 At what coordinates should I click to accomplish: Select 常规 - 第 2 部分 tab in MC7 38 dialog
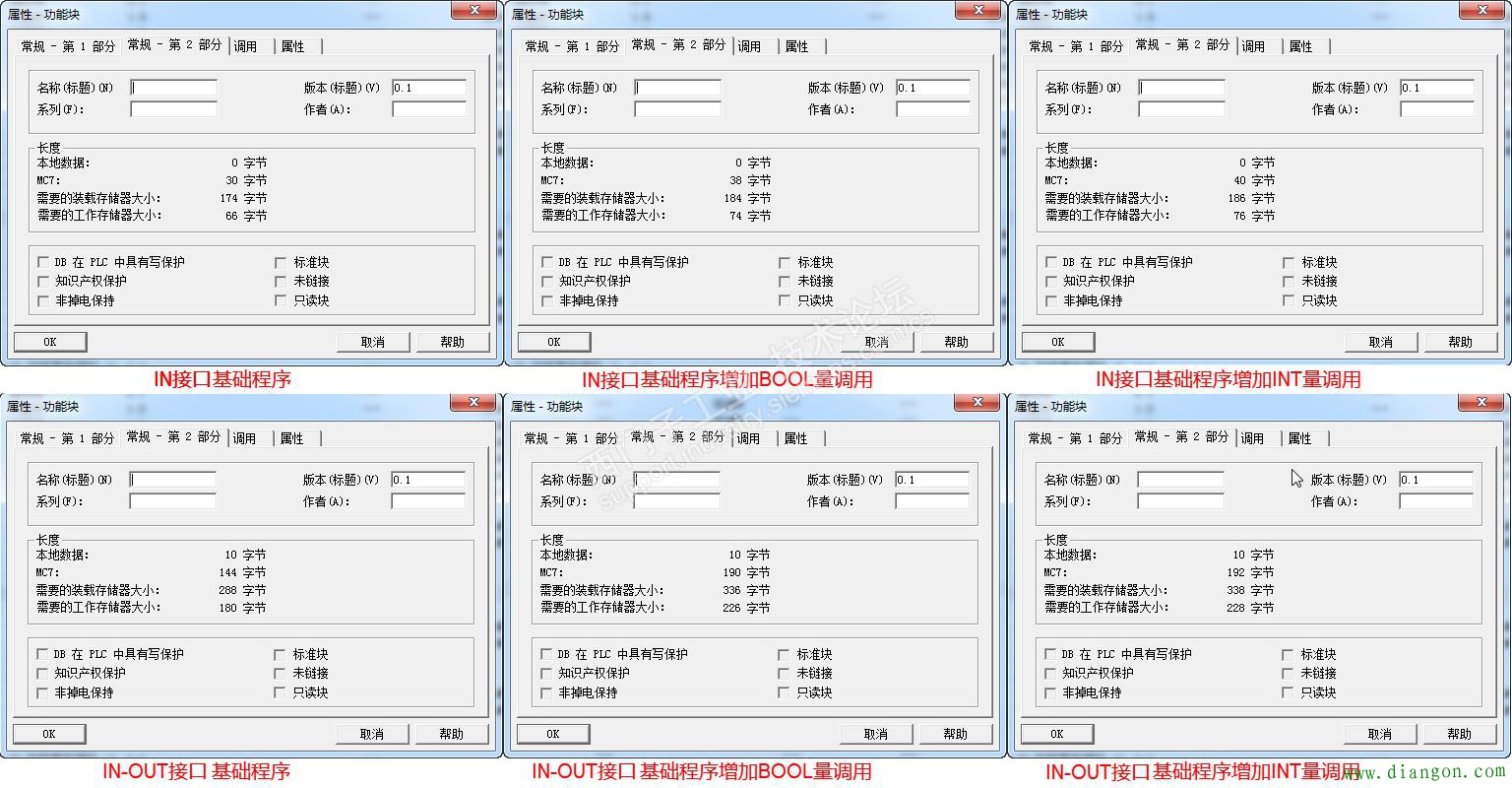(679, 44)
